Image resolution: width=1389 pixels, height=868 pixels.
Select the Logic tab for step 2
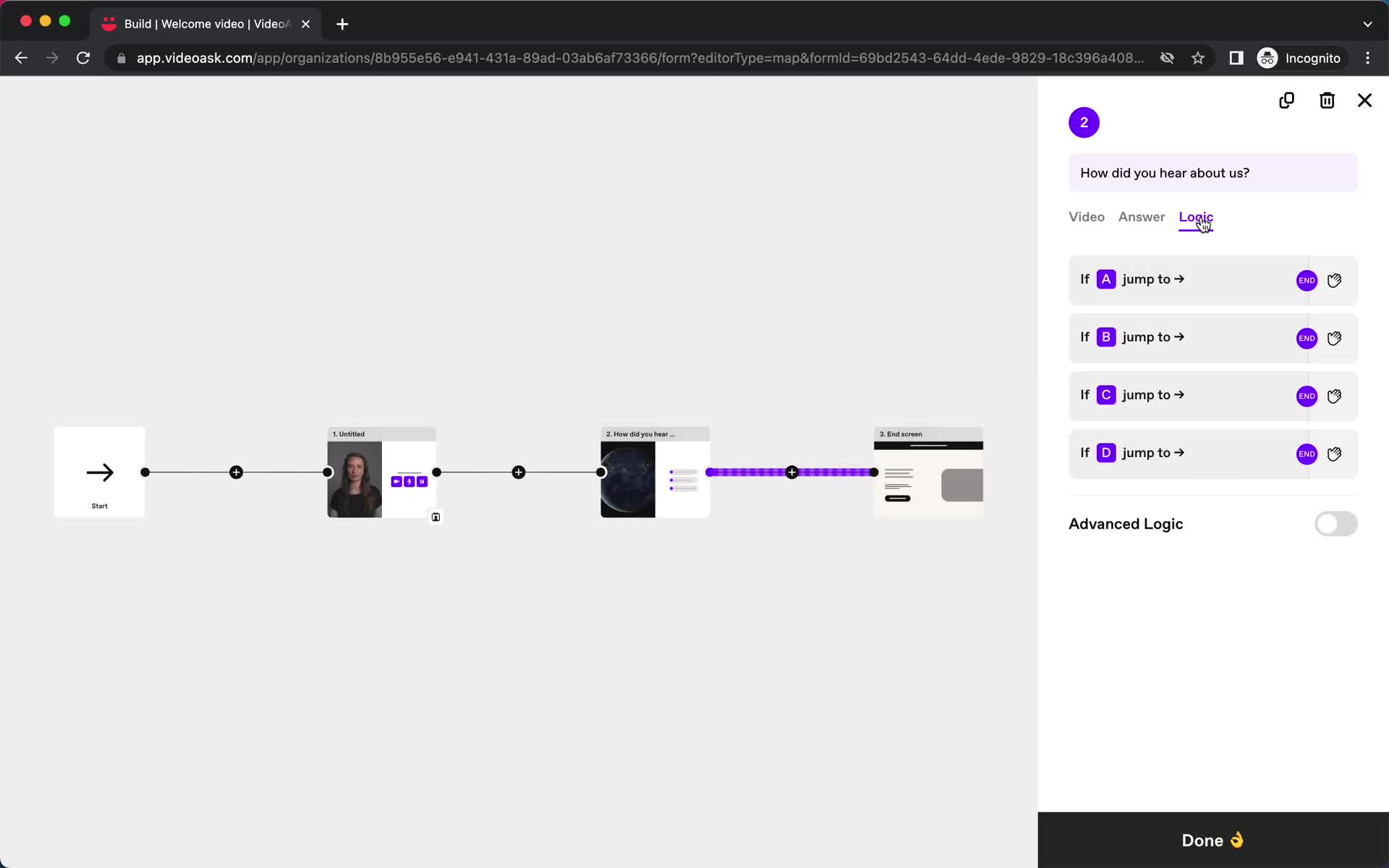click(x=1196, y=217)
